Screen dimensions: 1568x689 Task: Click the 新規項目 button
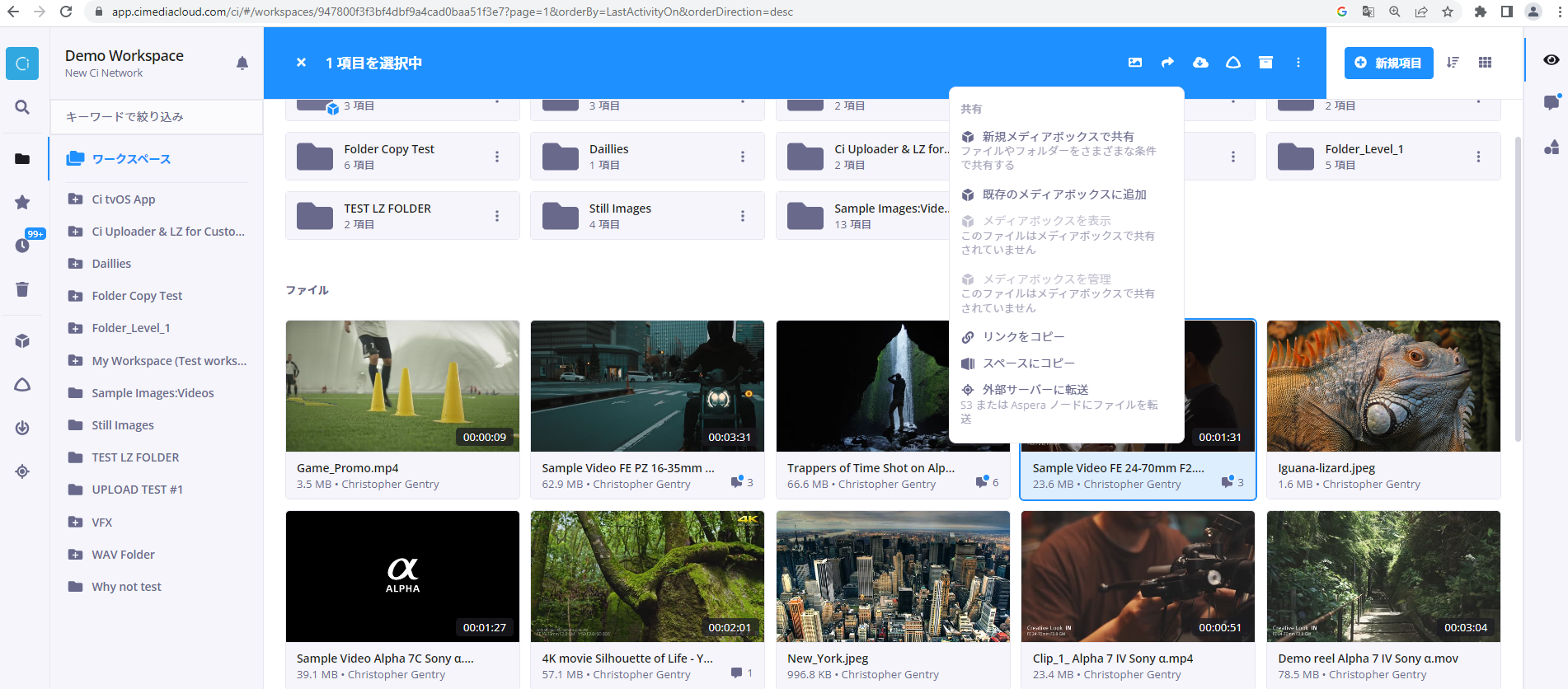[x=1388, y=63]
